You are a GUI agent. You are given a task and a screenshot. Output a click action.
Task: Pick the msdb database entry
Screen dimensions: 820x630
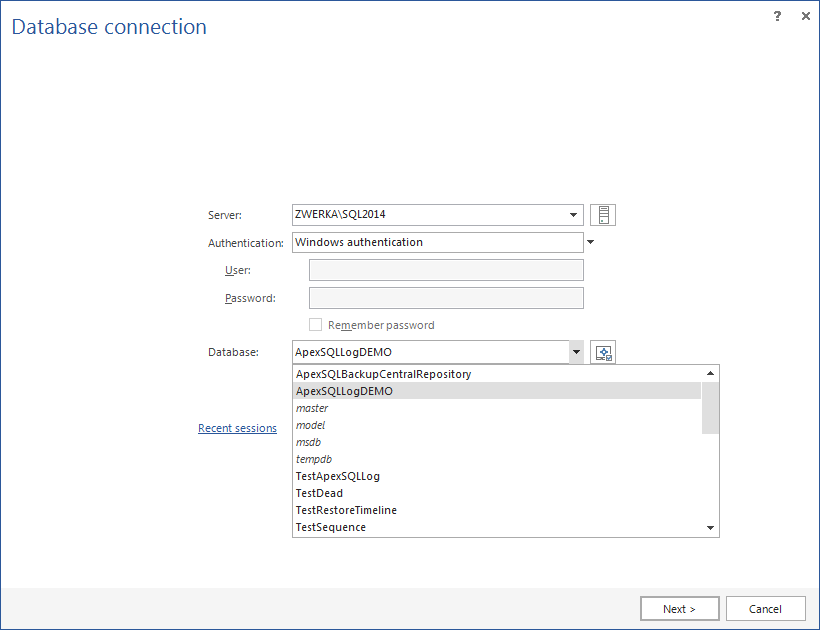tap(497, 442)
